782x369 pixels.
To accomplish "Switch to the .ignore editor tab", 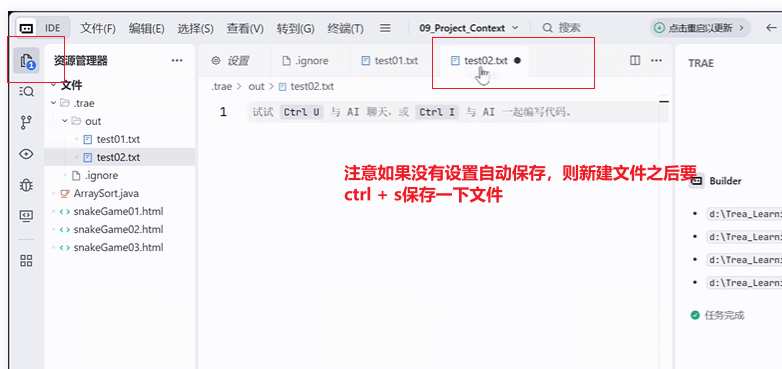I will 310,61.
